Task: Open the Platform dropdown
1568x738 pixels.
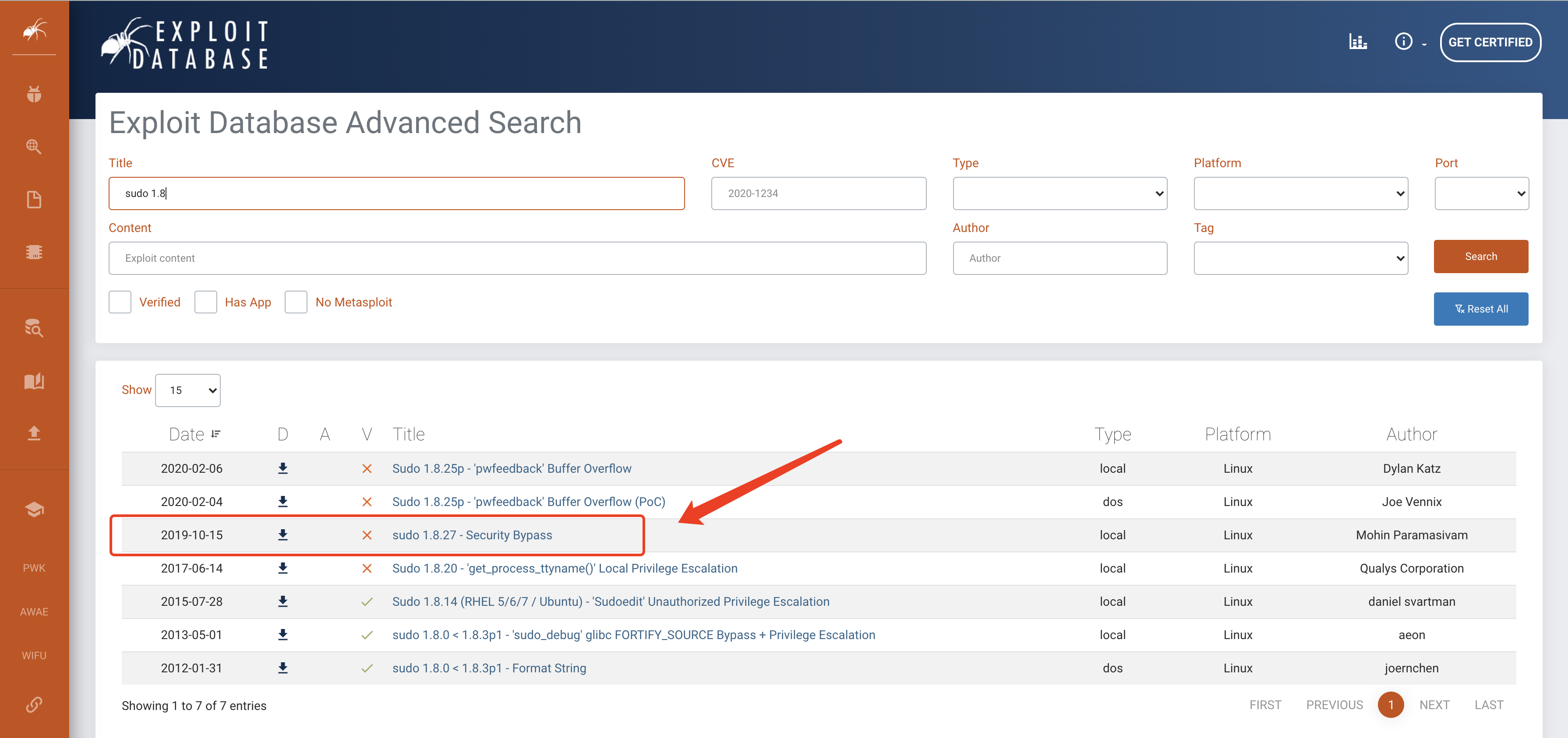Action: (x=1301, y=193)
